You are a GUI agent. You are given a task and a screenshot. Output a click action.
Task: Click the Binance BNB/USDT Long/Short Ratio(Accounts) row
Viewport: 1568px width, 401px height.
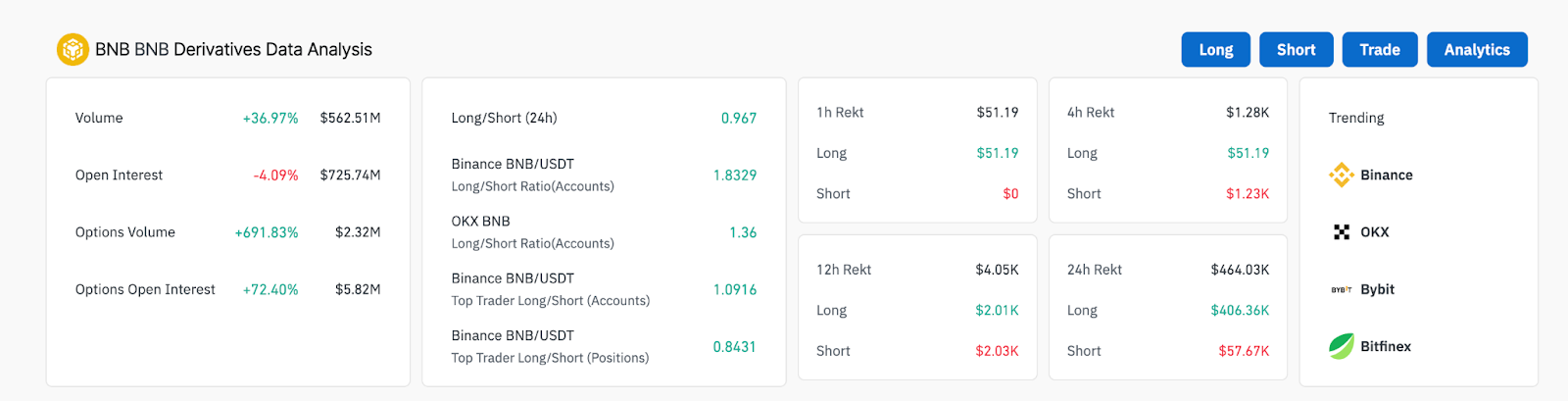(604, 175)
